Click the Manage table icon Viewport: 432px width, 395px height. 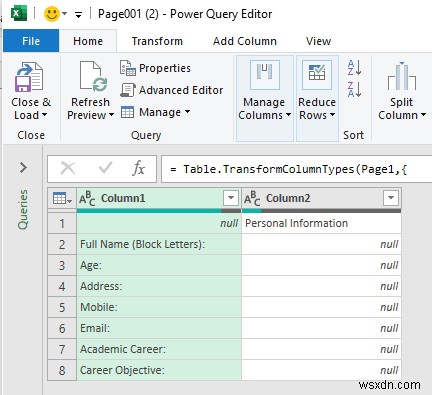[127, 112]
